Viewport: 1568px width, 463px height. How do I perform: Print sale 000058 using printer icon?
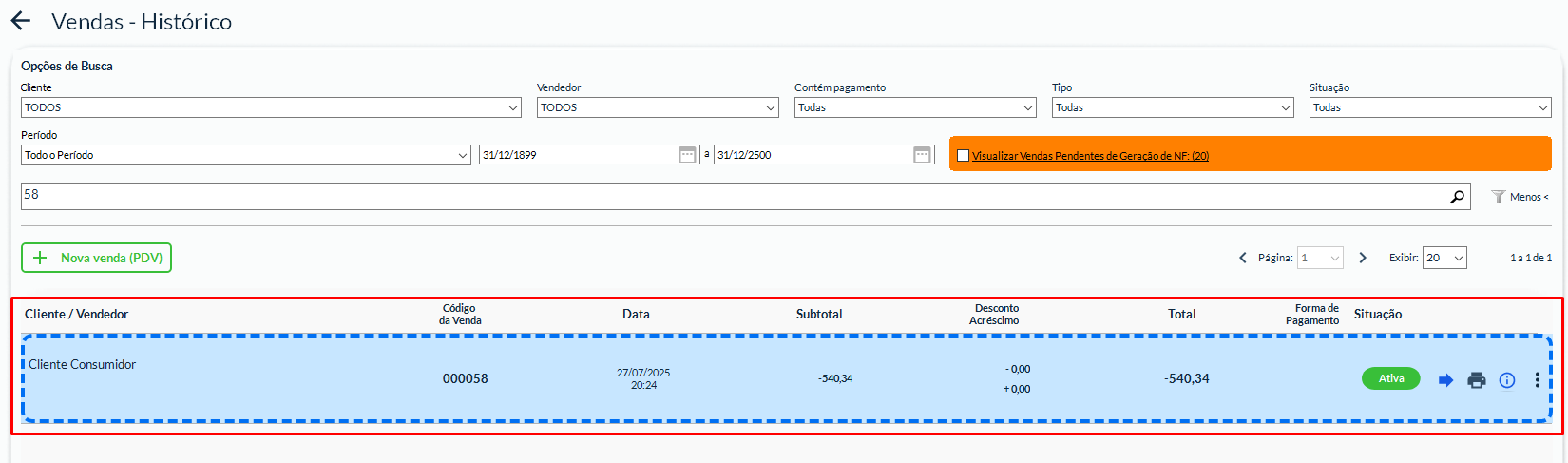point(1476,380)
